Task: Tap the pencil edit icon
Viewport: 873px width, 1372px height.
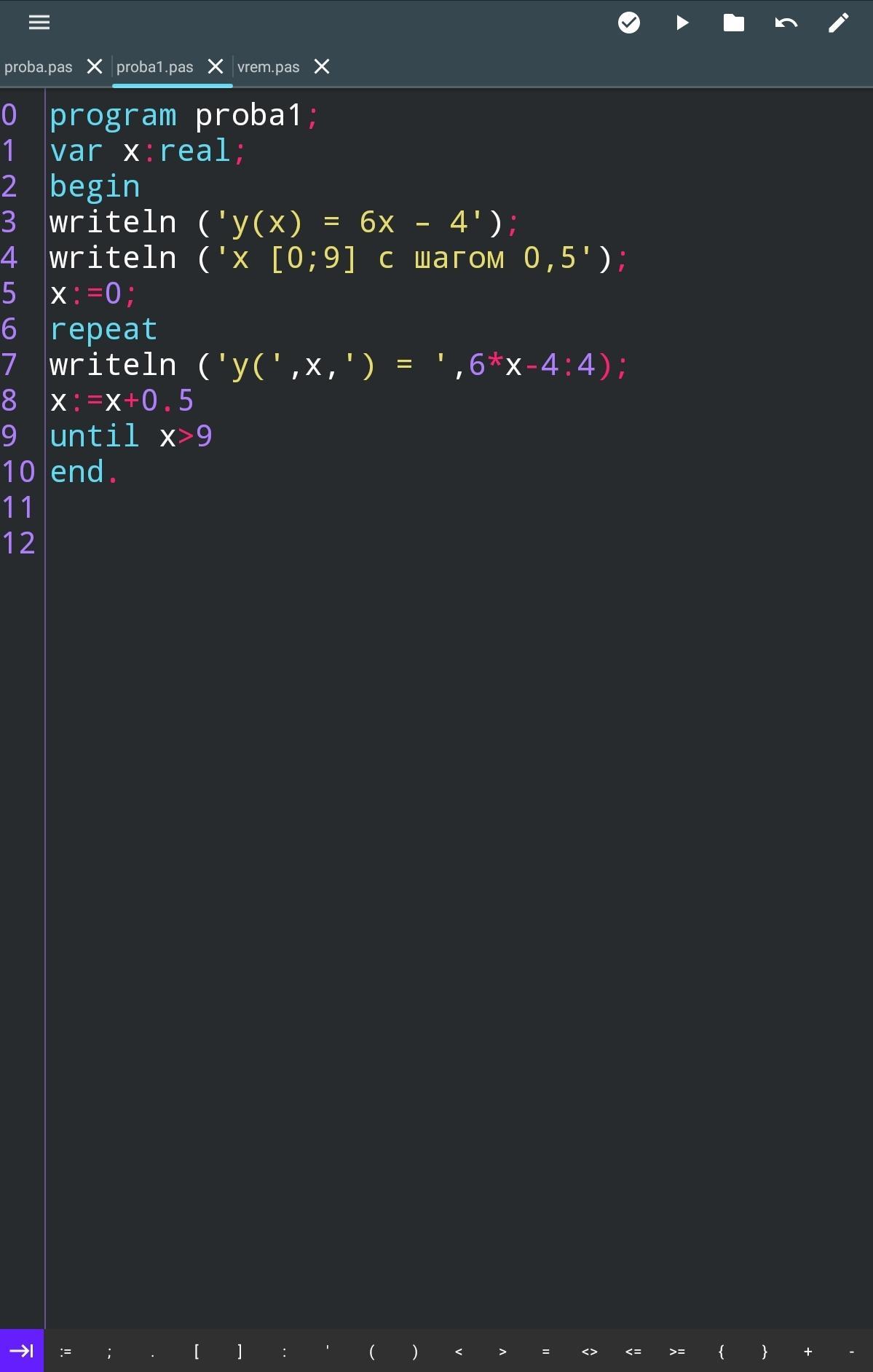Action: pos(839,23)
